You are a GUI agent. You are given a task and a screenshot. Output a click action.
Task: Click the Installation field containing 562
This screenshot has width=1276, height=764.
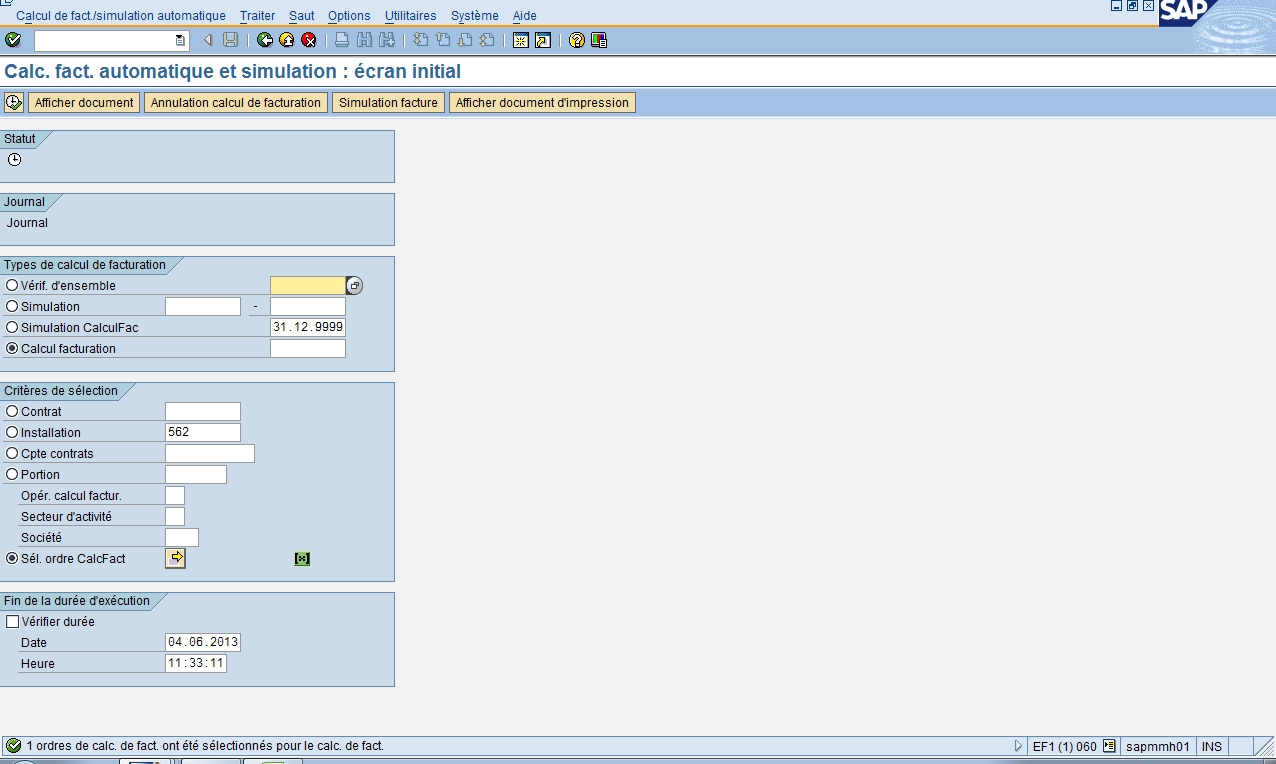click(203, 432)
